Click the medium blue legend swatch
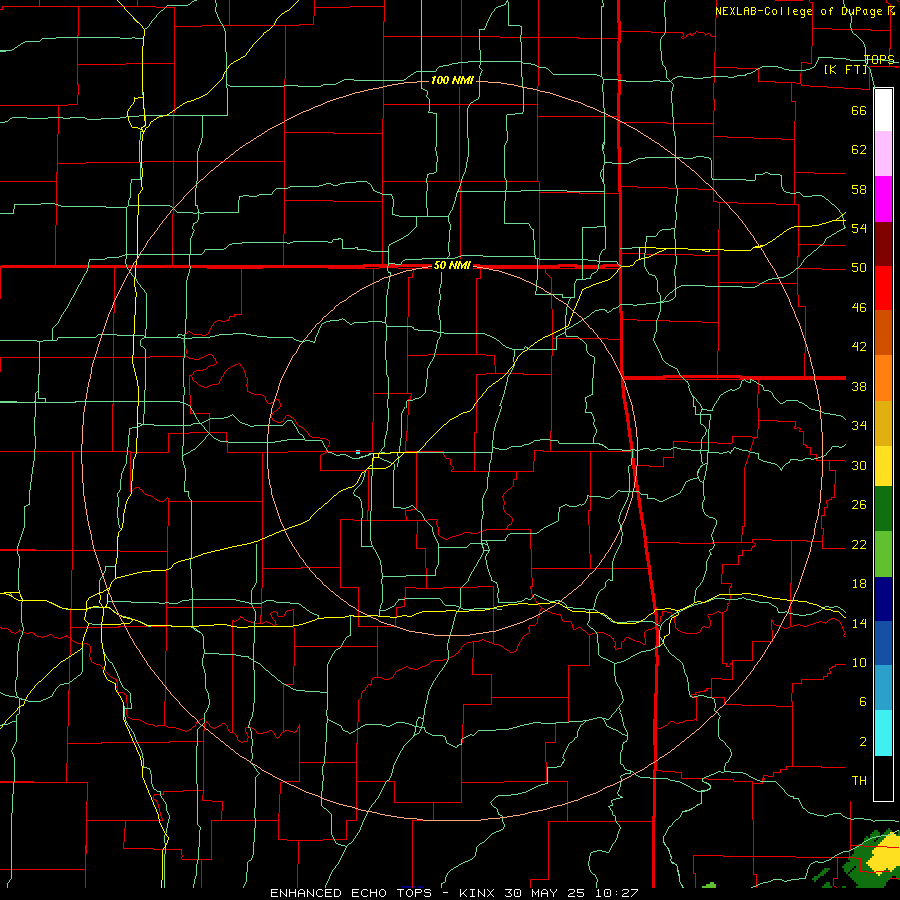Image resolution: width=900 pixels, height=900 pixels. (x=883, y=643)
